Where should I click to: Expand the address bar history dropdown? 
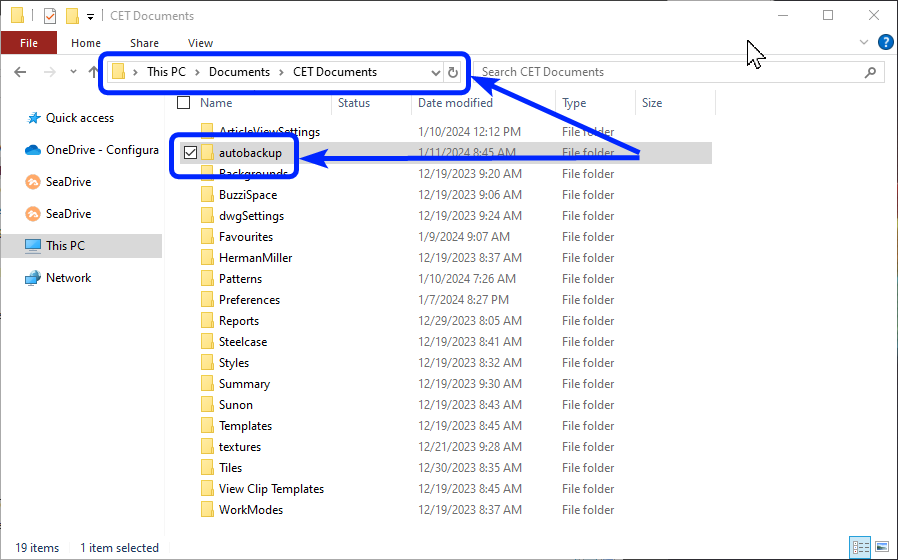[436, 73]
